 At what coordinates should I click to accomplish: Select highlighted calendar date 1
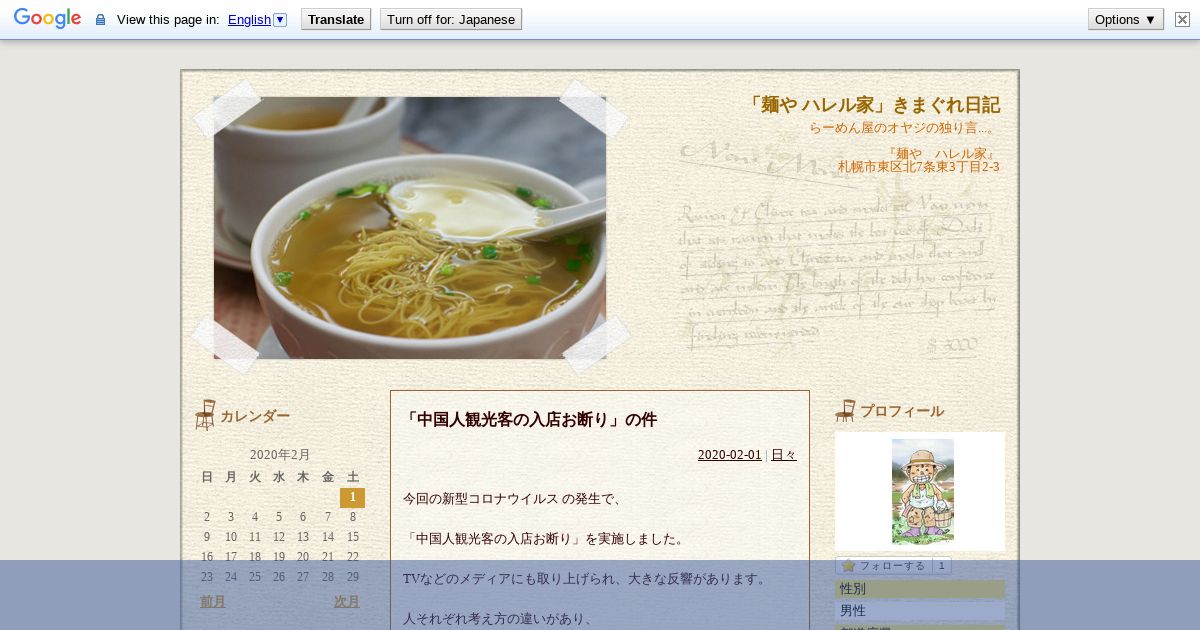(x=352, y=497)
